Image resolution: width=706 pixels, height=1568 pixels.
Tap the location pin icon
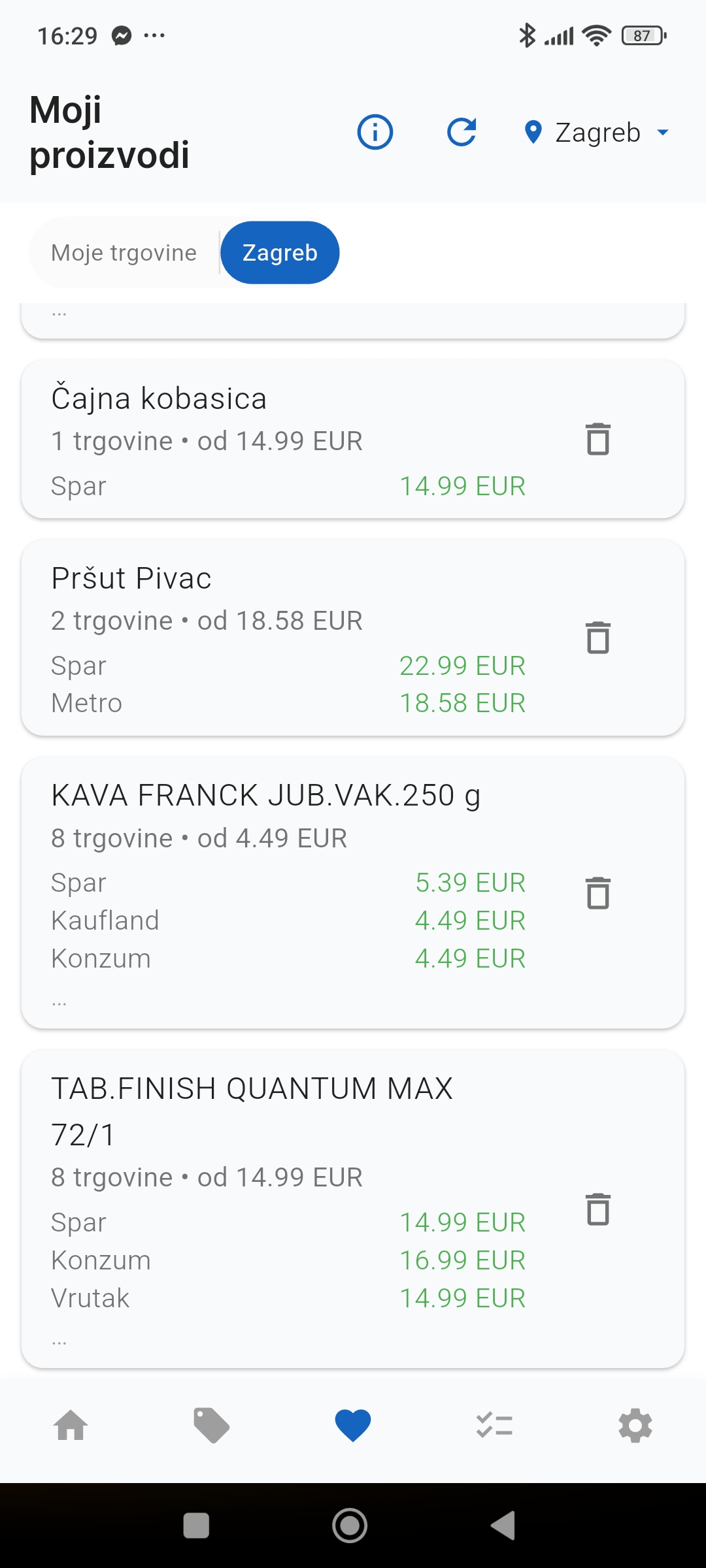533,132
